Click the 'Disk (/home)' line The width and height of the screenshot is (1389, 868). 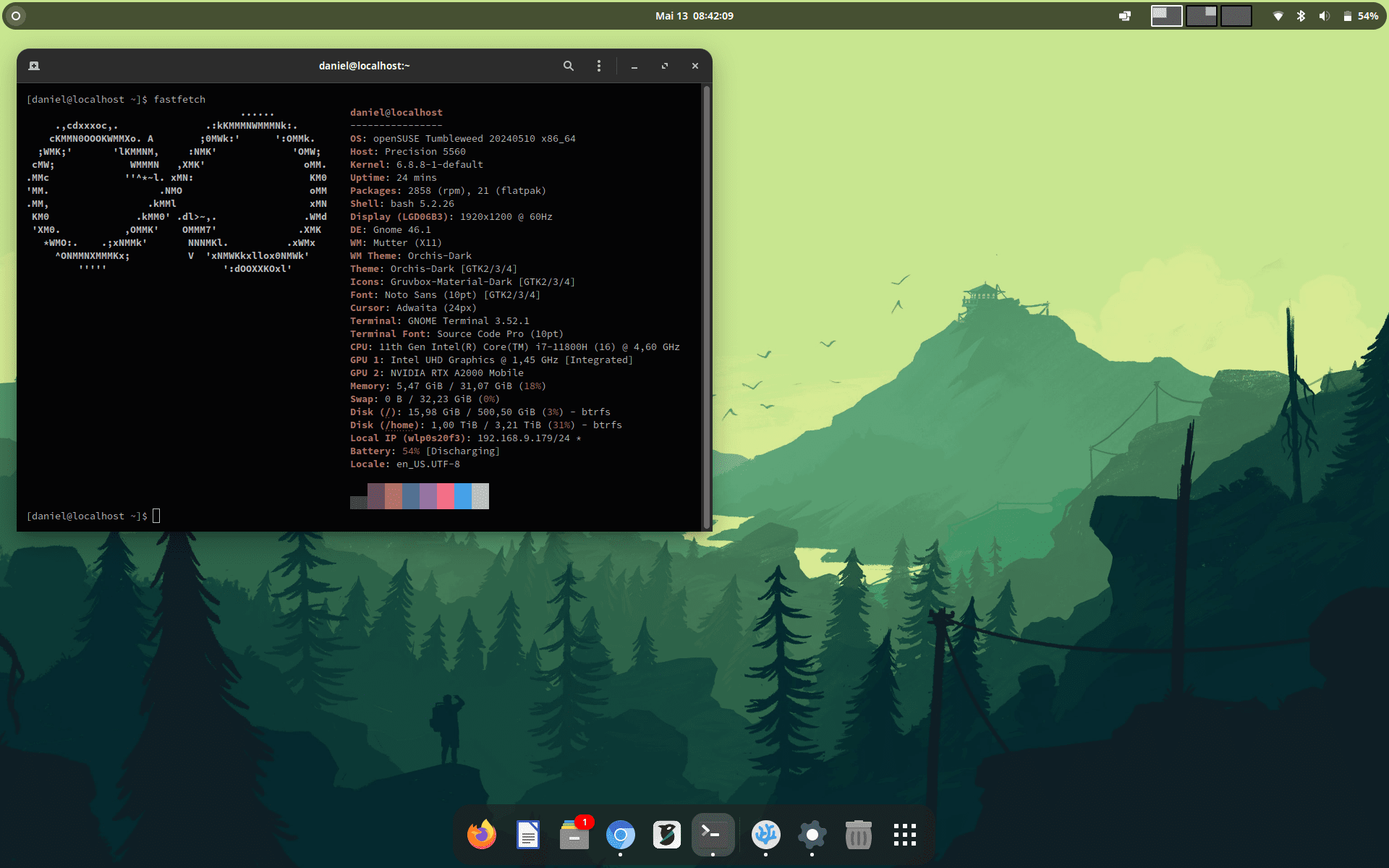[x=486, y=425]
